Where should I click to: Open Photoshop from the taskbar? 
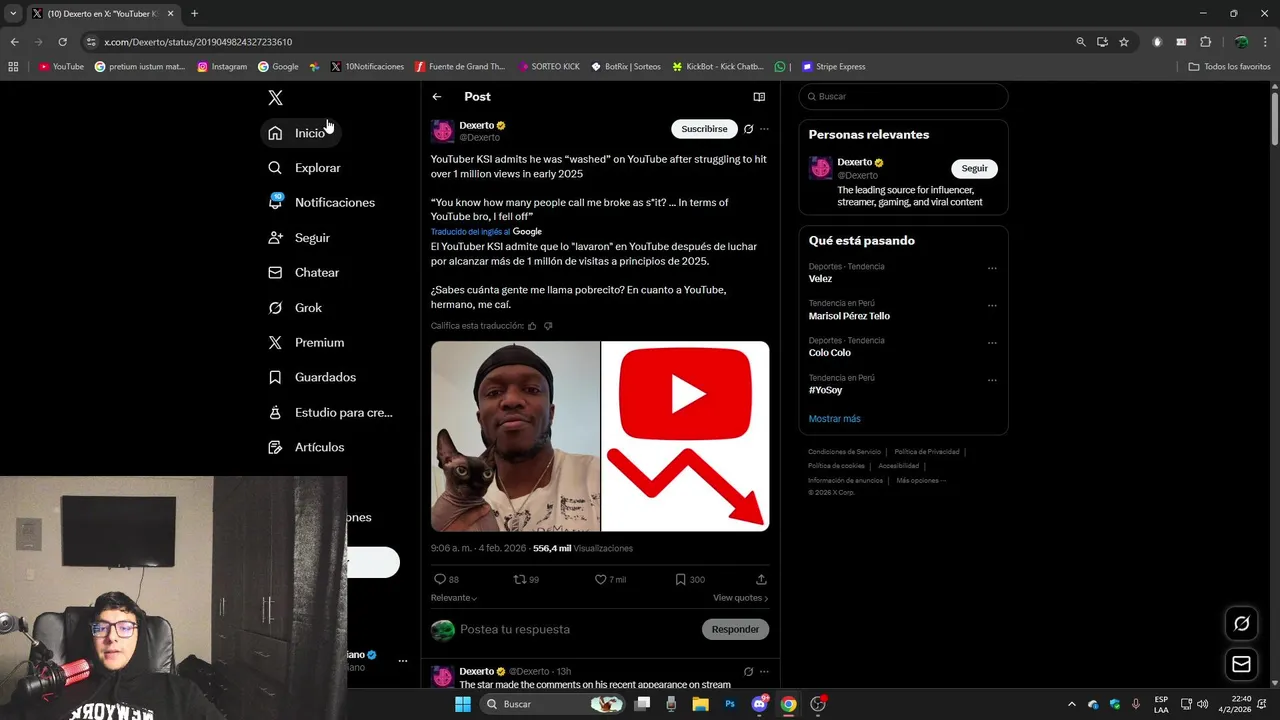730,704
